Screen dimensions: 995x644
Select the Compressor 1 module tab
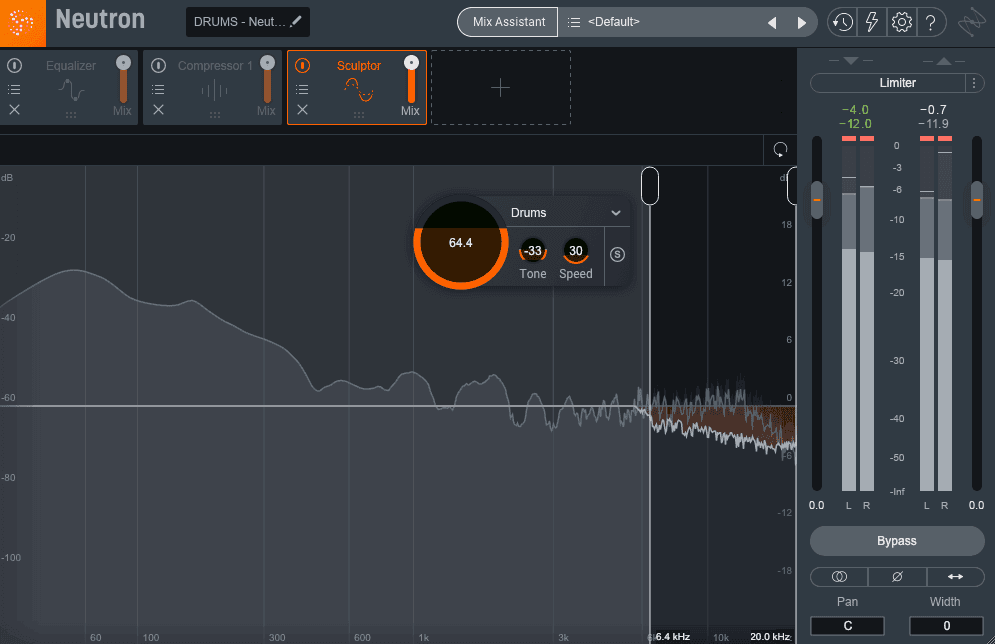click(x=214, y=65)
